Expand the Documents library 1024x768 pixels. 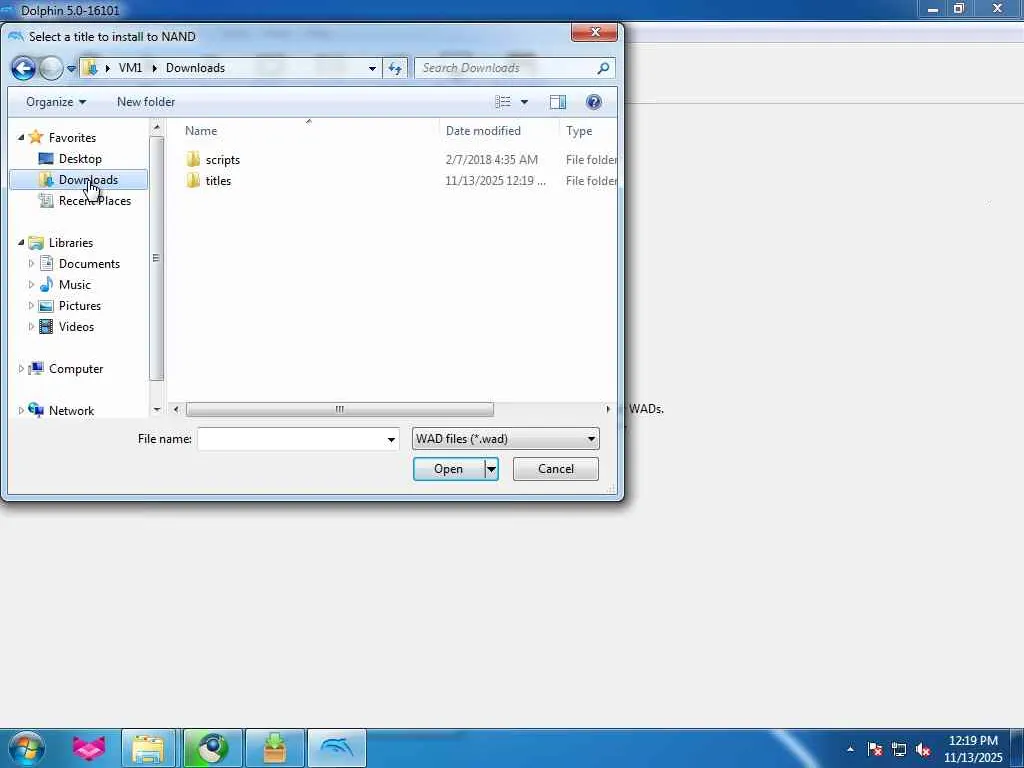click(x=31, y=264)
